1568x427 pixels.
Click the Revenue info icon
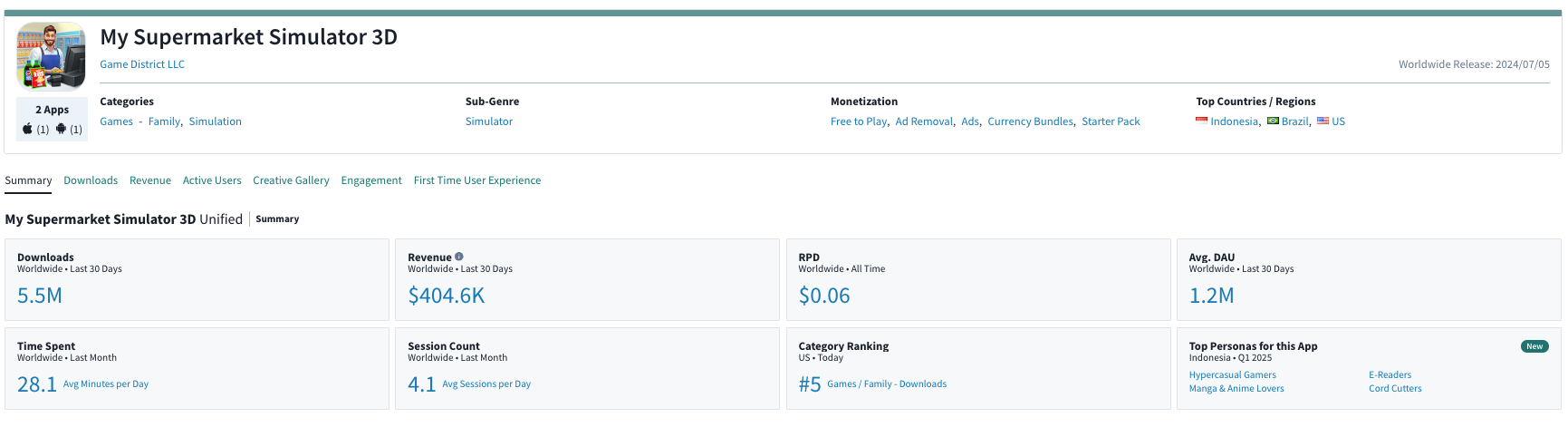click(459, 257)
